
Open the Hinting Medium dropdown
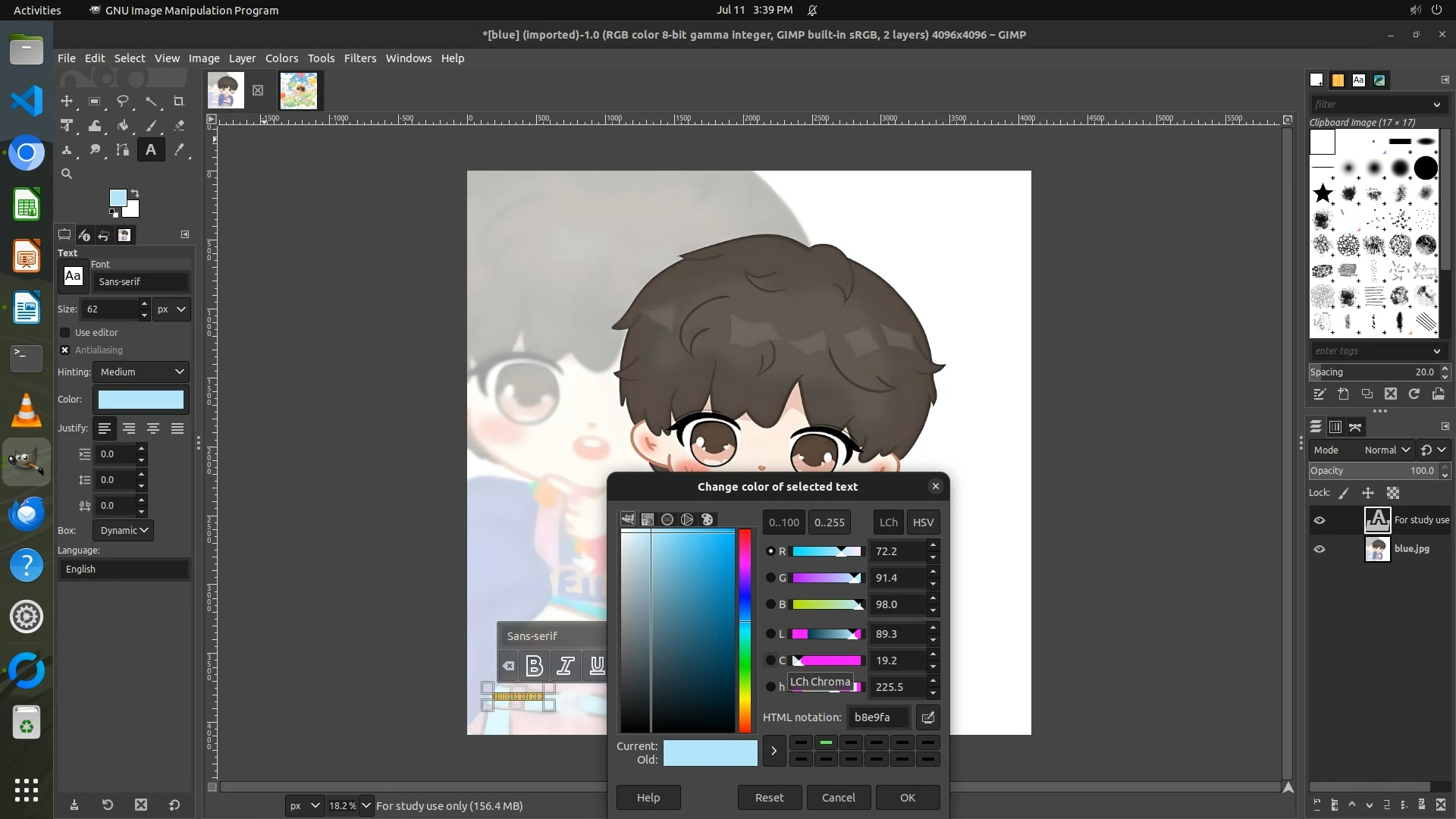click(x=141, y=372)
